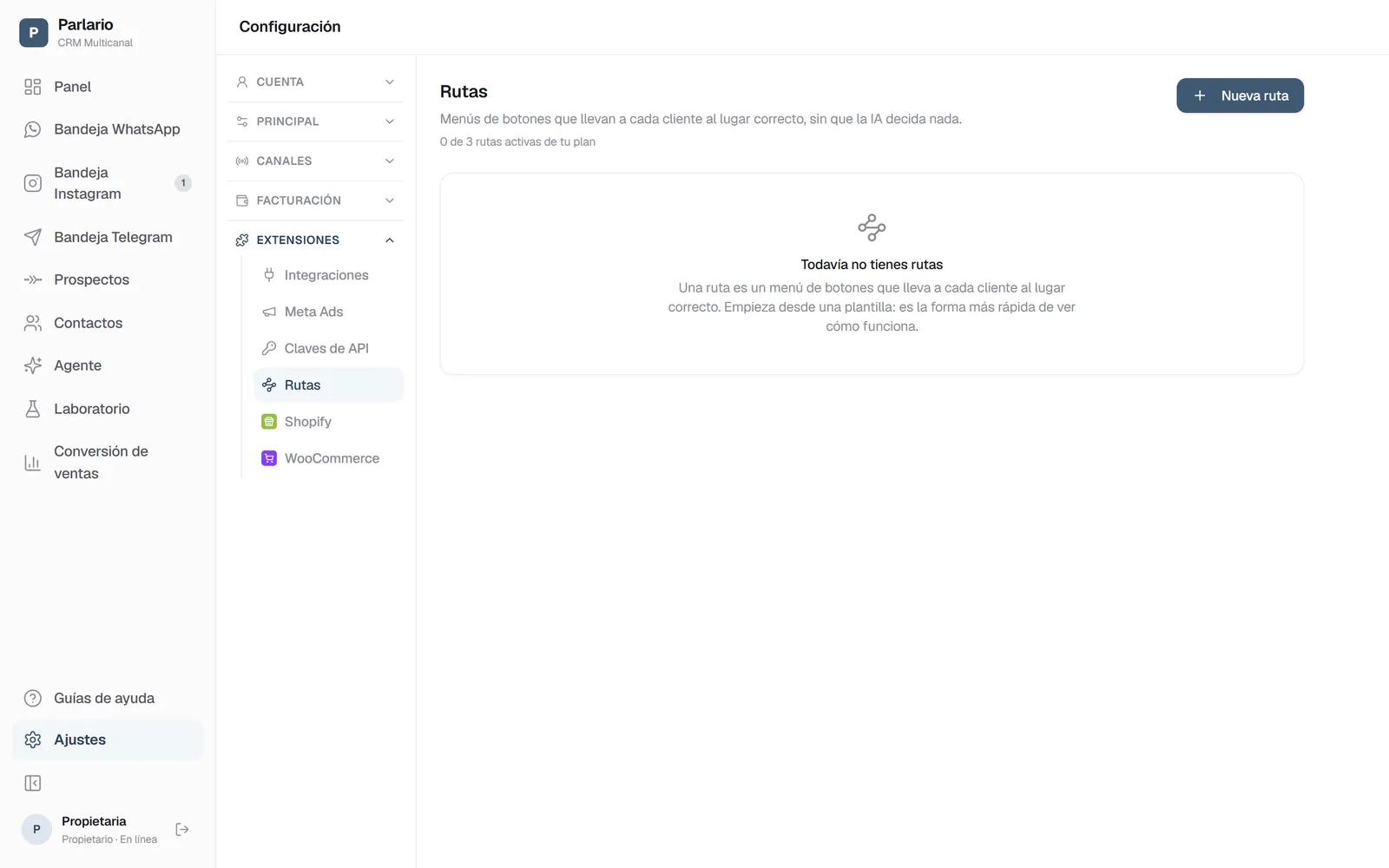Click the Laboratorio flask icon
The height and width of the screenshot is (868, 1389).
[33, 409]
